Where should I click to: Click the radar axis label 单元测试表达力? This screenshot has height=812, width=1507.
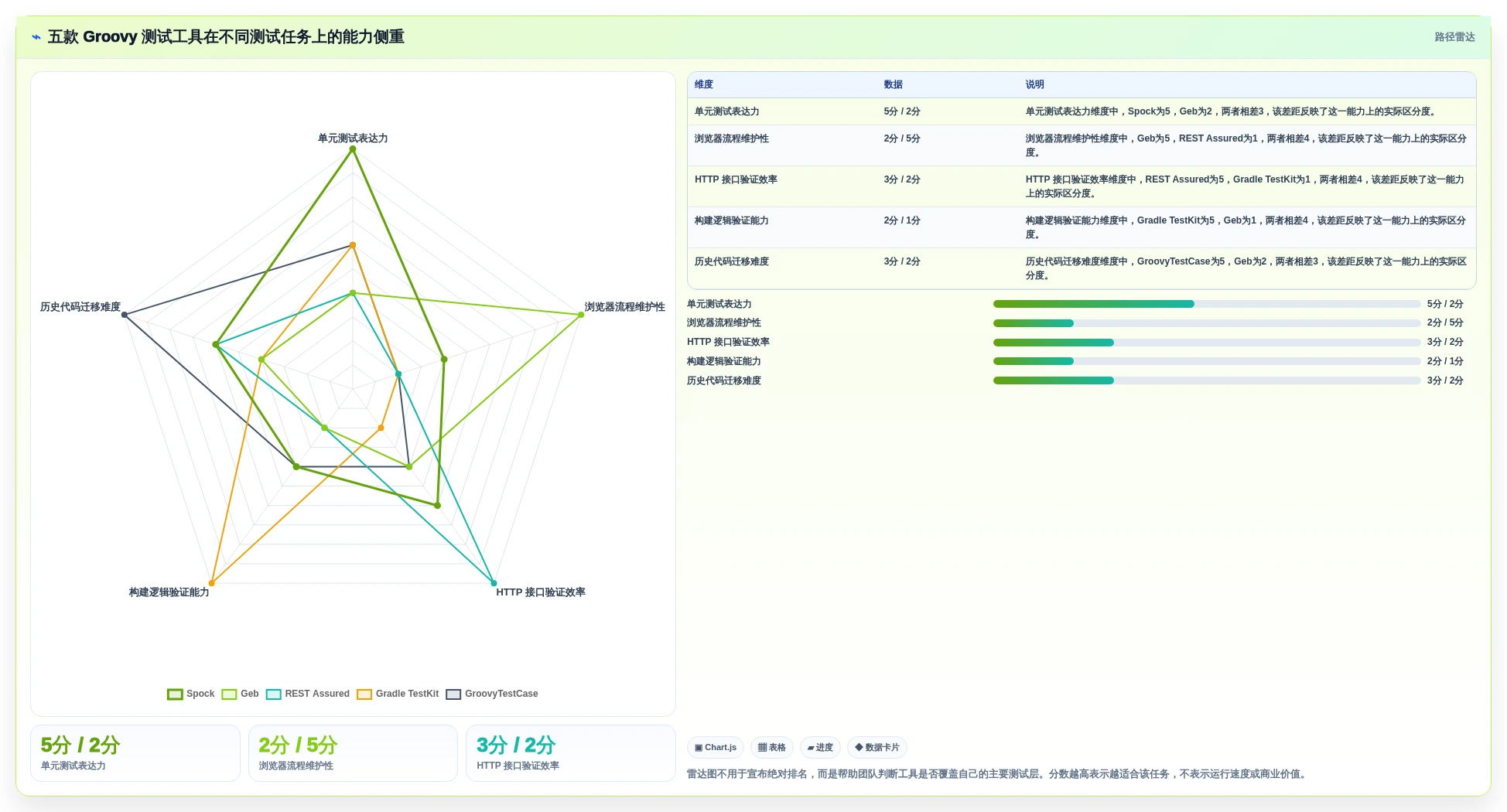pyautogui.click(x=353, y=138)
